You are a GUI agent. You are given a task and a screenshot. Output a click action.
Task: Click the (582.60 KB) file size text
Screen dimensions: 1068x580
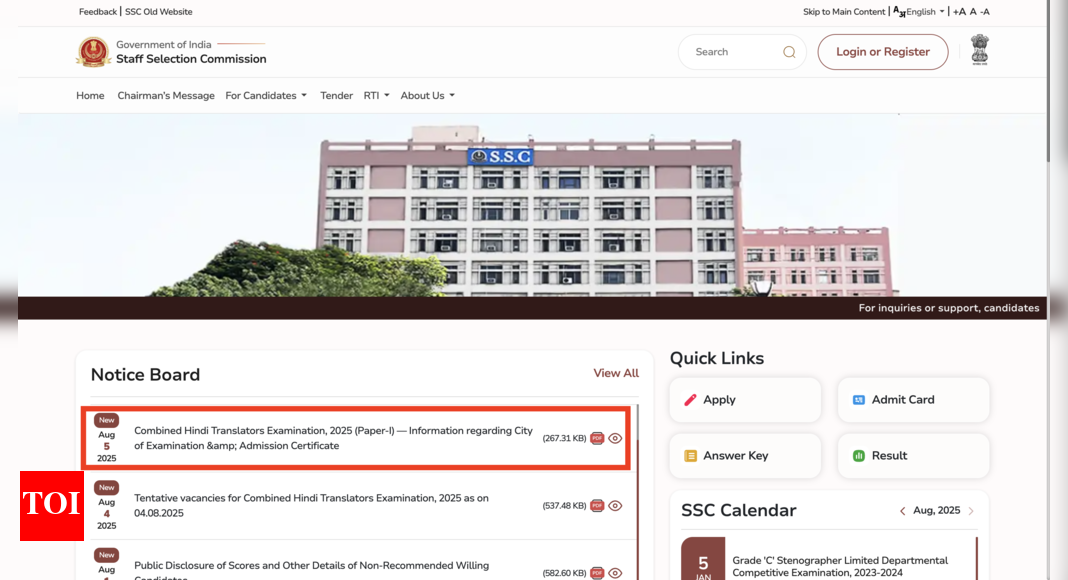564,573
